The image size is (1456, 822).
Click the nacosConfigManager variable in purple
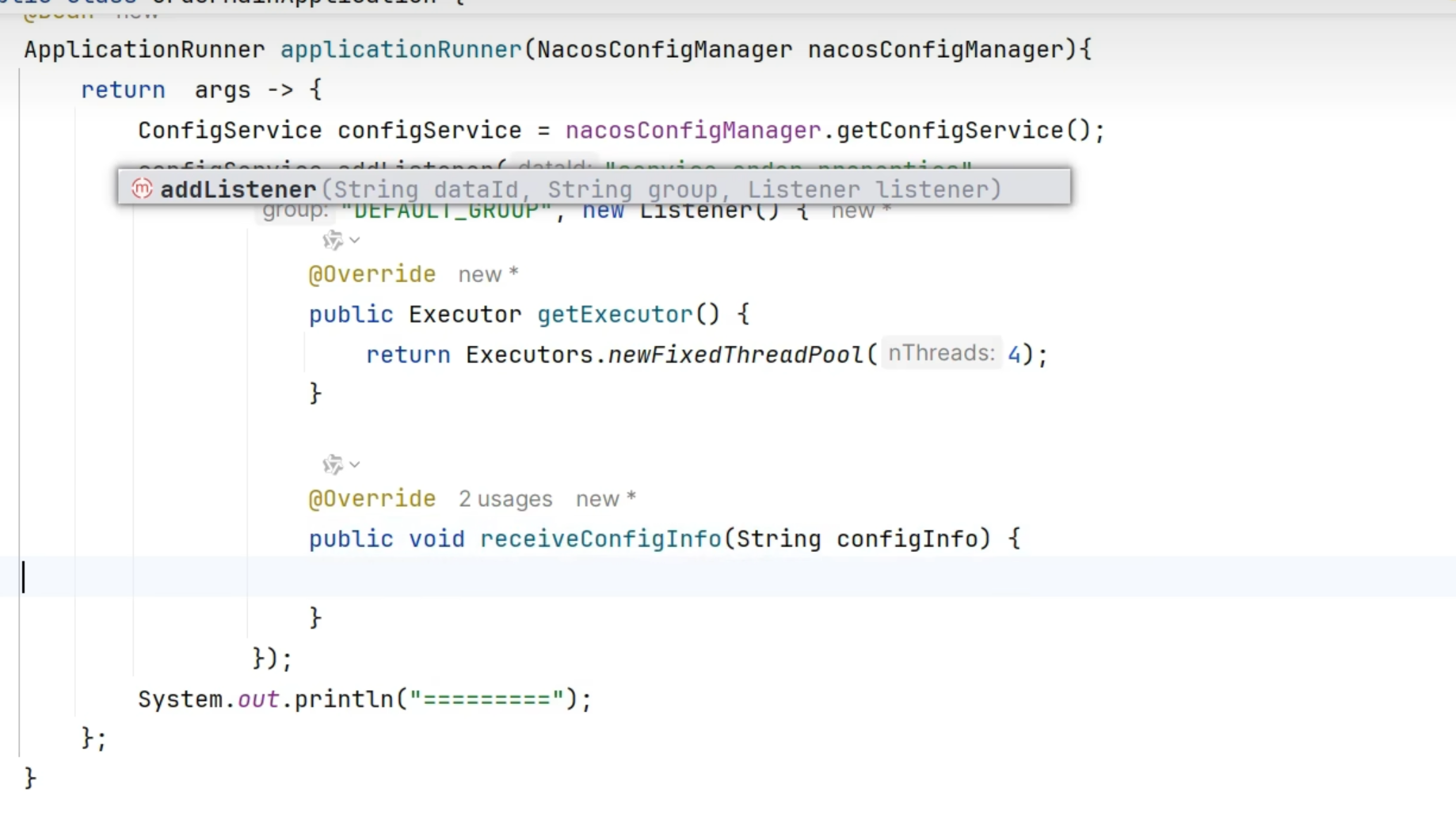(x=693, y=131)
